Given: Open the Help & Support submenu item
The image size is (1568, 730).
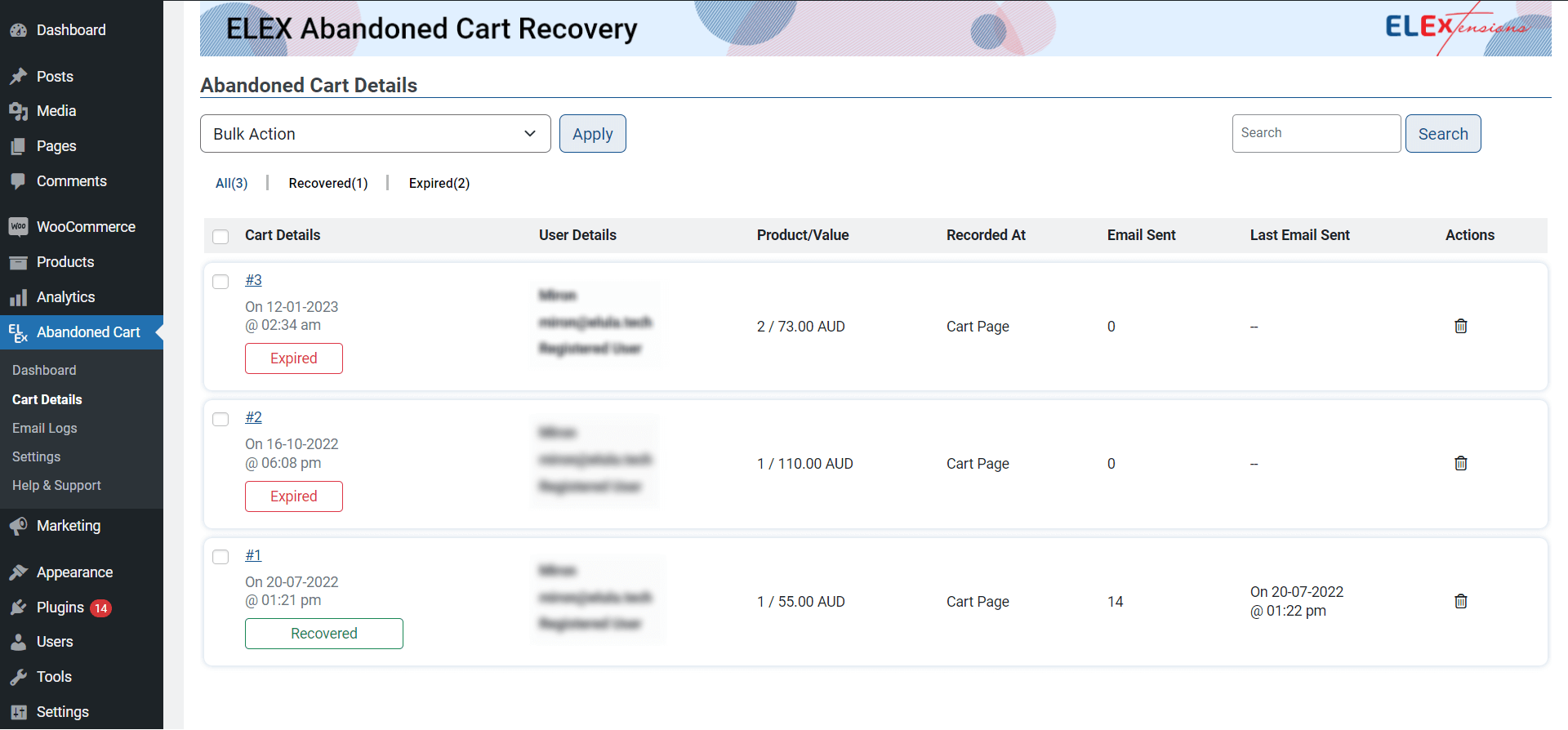Looking at the screenshot, I should click(x=57, y=485).
